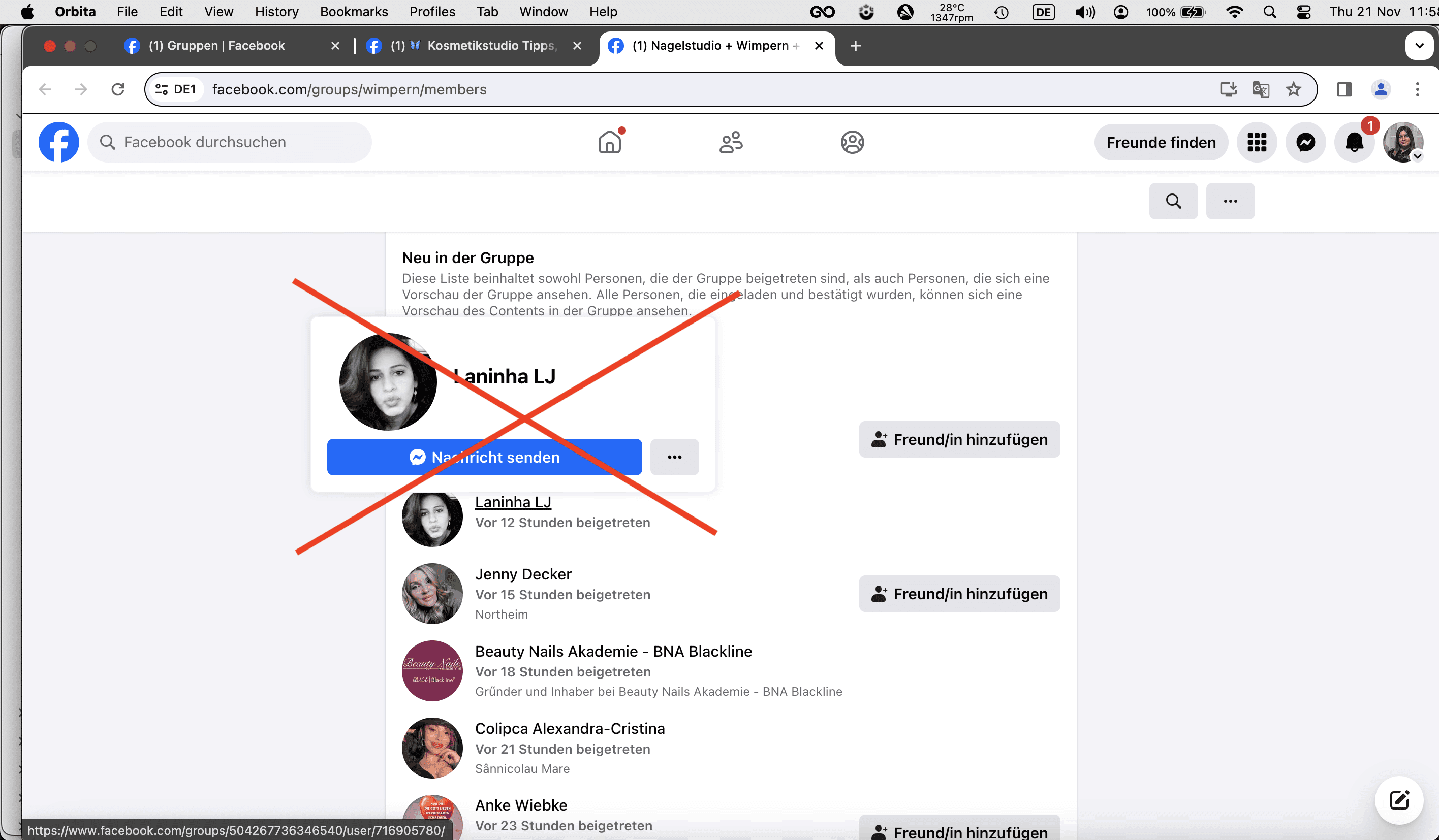Open the Facebook menu grid icon

point(1256,142)
